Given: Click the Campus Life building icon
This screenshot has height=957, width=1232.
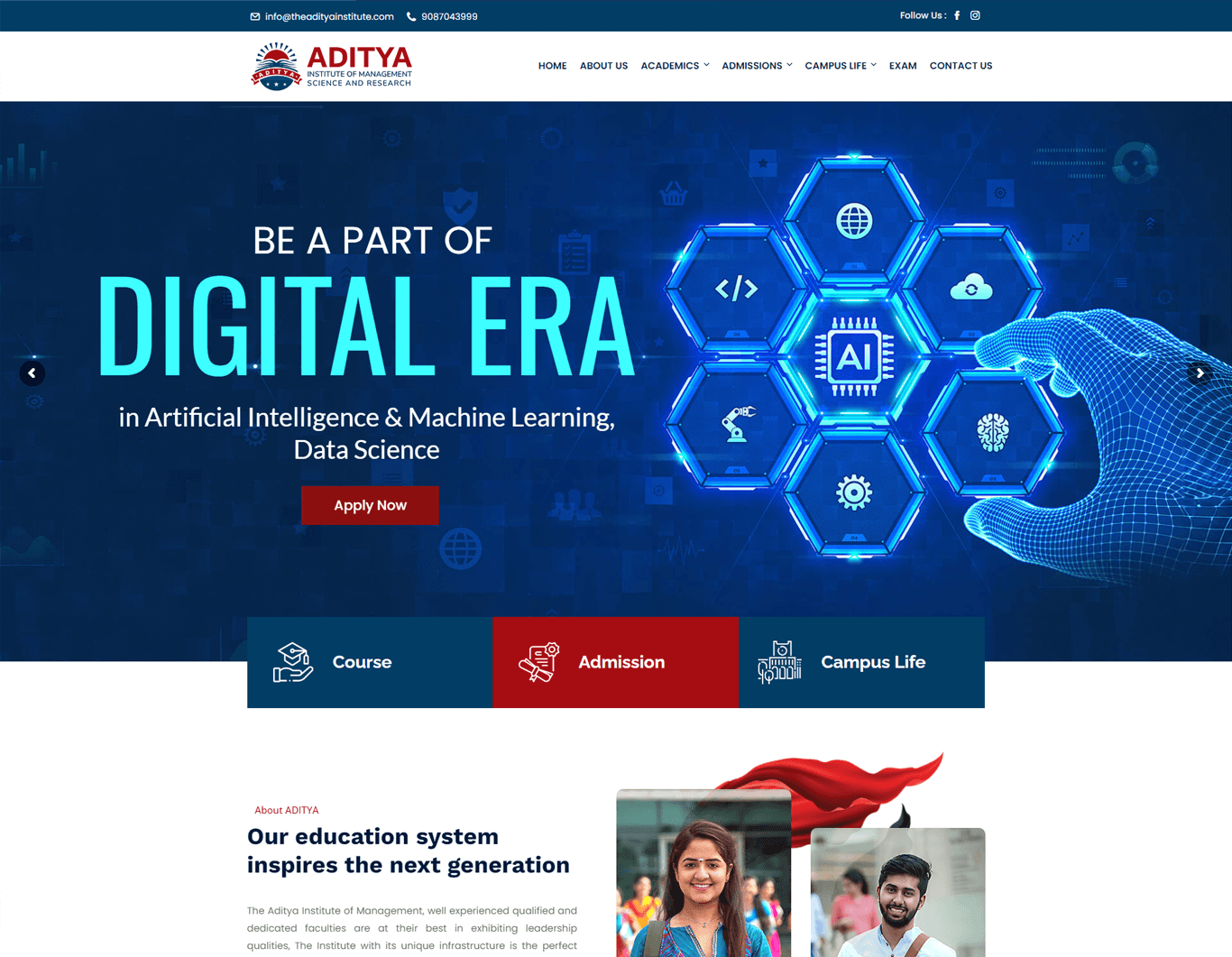Looking at the screenshot, I should [779, 662].
